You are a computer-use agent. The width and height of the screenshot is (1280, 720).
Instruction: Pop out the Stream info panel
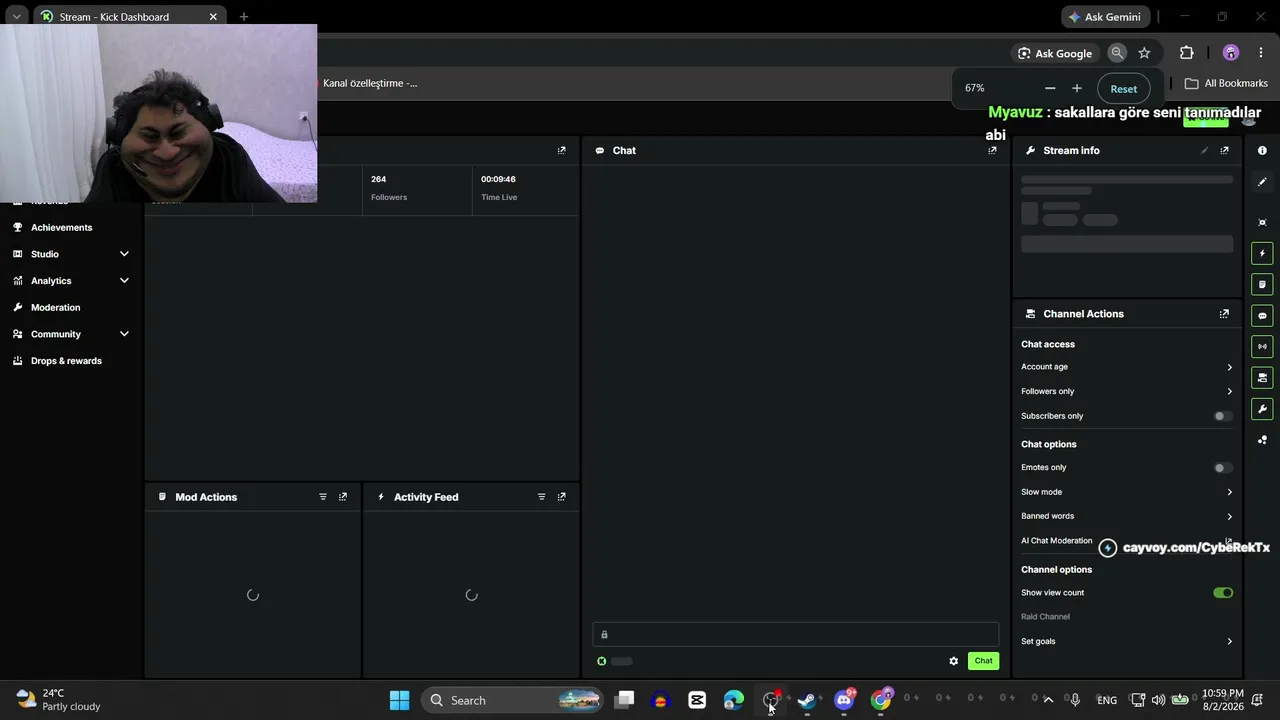click(x=1224, y=150)
